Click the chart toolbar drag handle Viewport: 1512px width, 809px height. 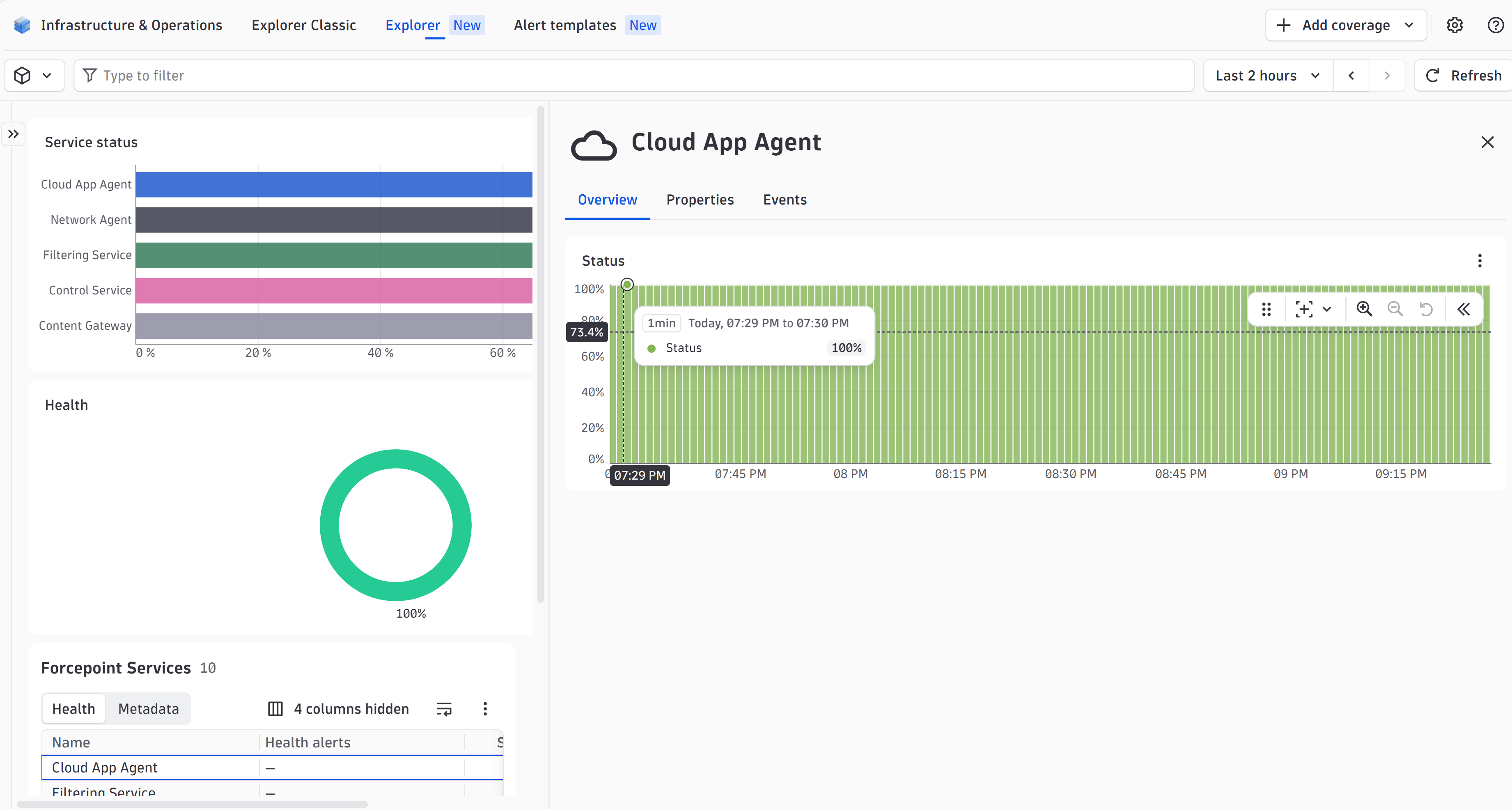tap(1266, 309)
